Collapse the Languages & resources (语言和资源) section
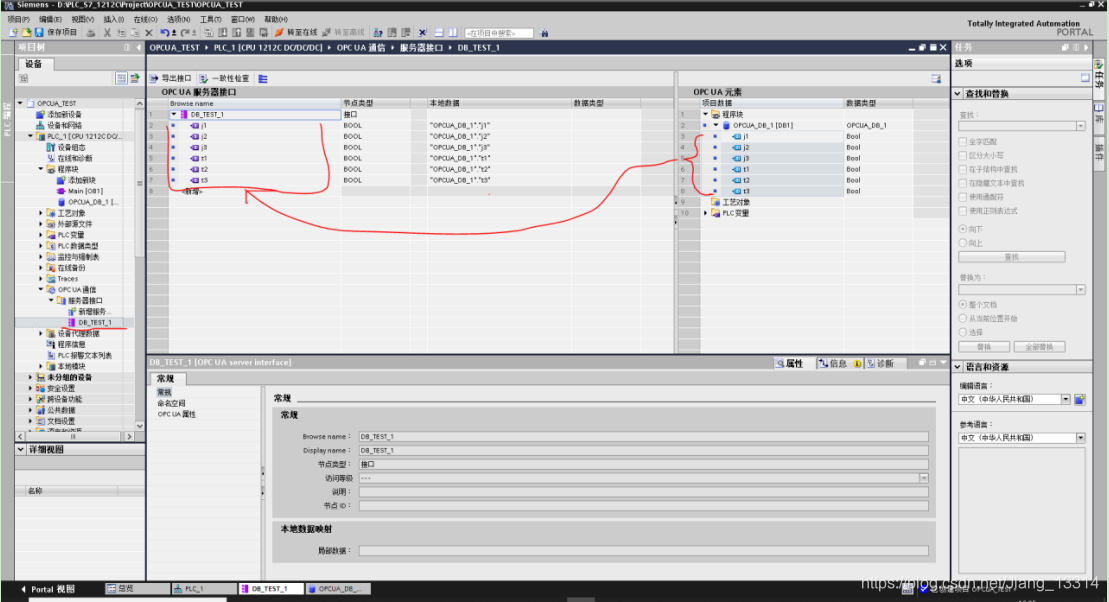Image resolution: width=1109 pixels, height=602 pixels. coord(958,367)
